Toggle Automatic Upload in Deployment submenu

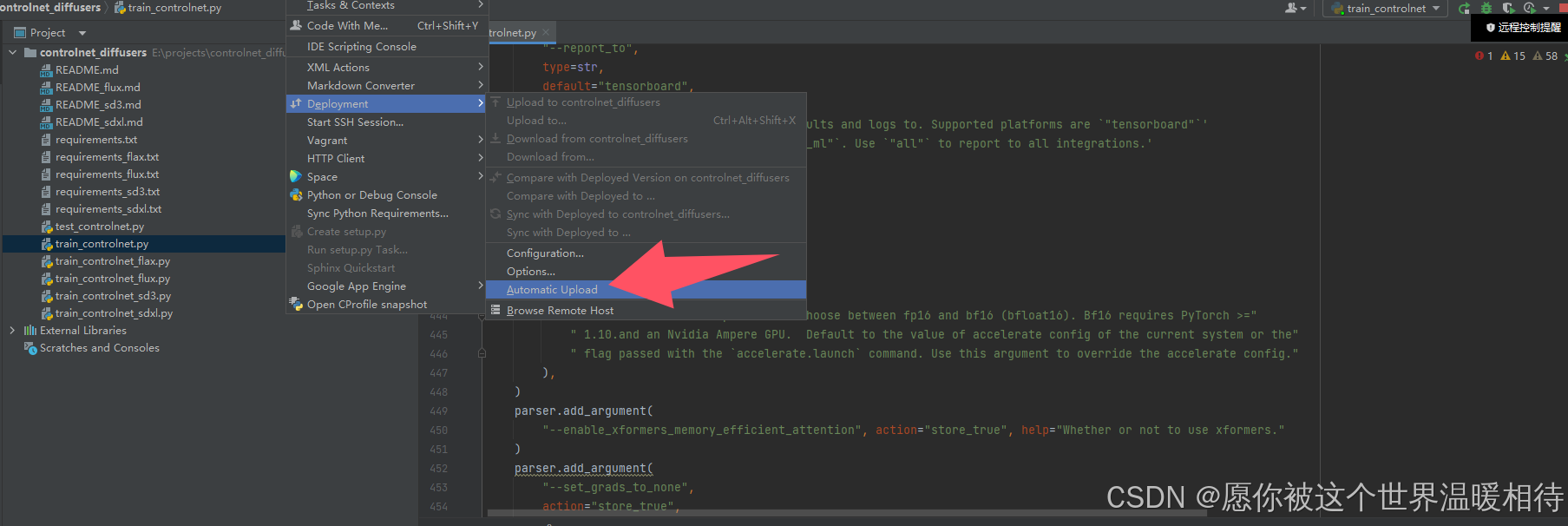(x=552, y=290)
